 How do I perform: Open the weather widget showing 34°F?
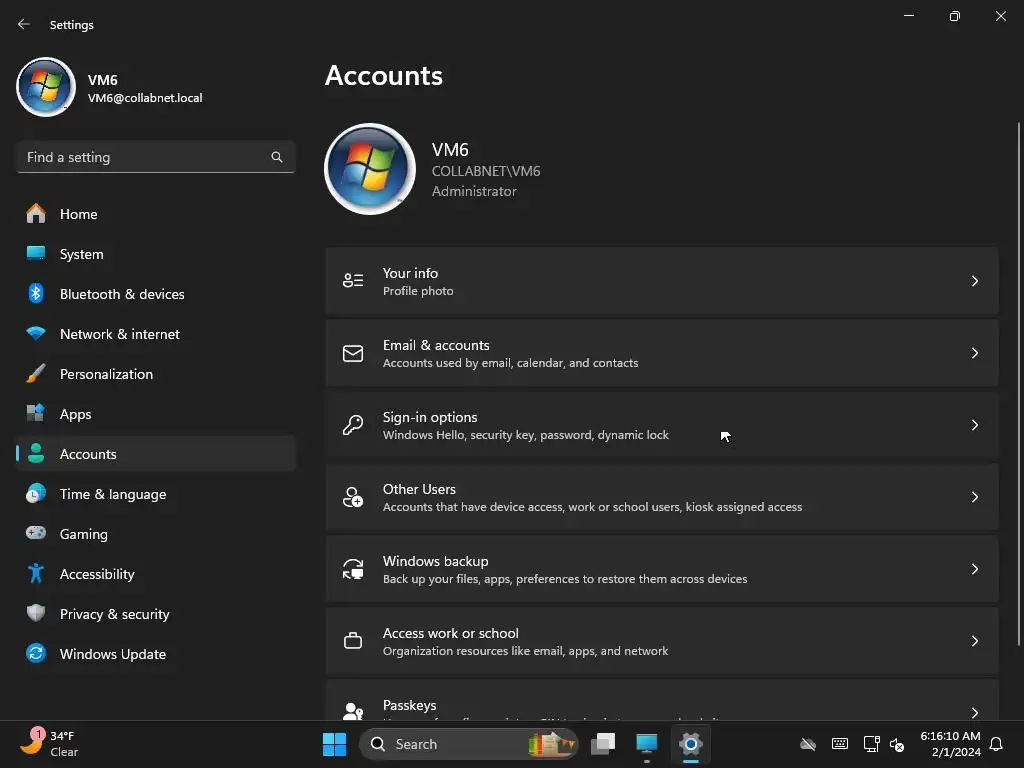coord(49,744)
